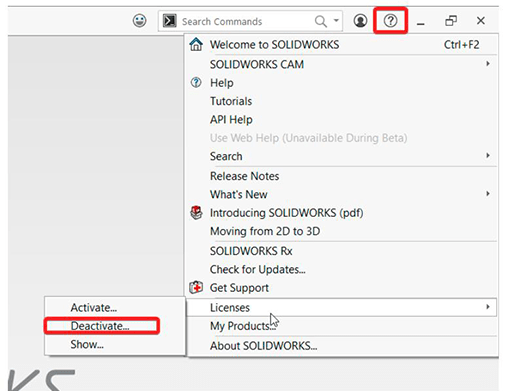The image size is (512, 391).
Task: Open the Licenses submenu
Action: 342,307
